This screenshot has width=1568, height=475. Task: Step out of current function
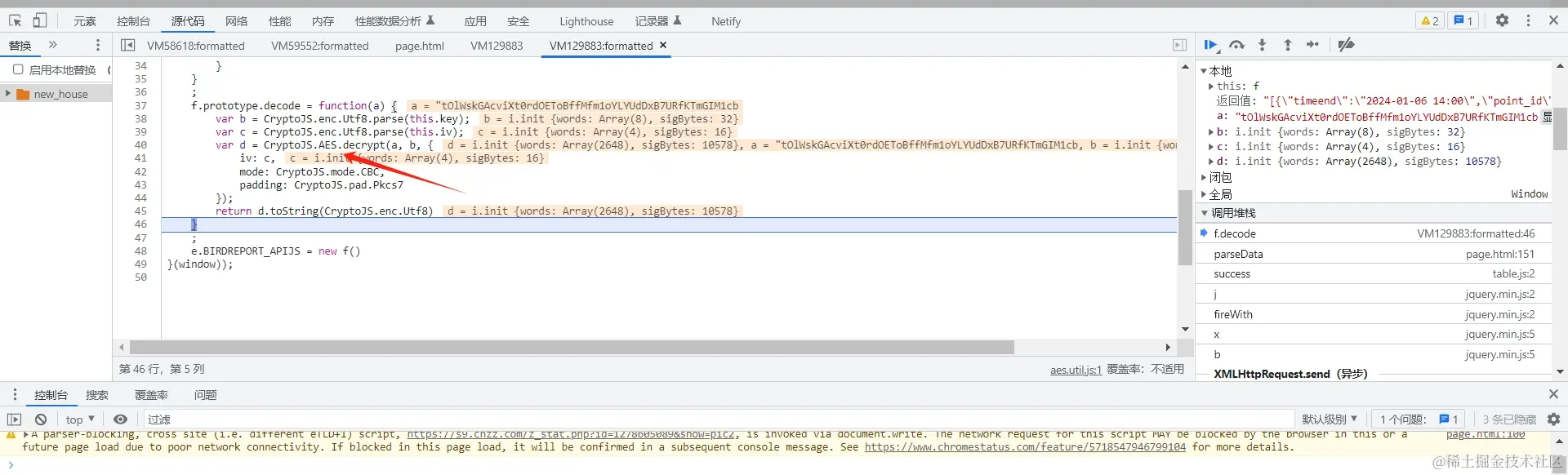click(x=1288, y=45)
